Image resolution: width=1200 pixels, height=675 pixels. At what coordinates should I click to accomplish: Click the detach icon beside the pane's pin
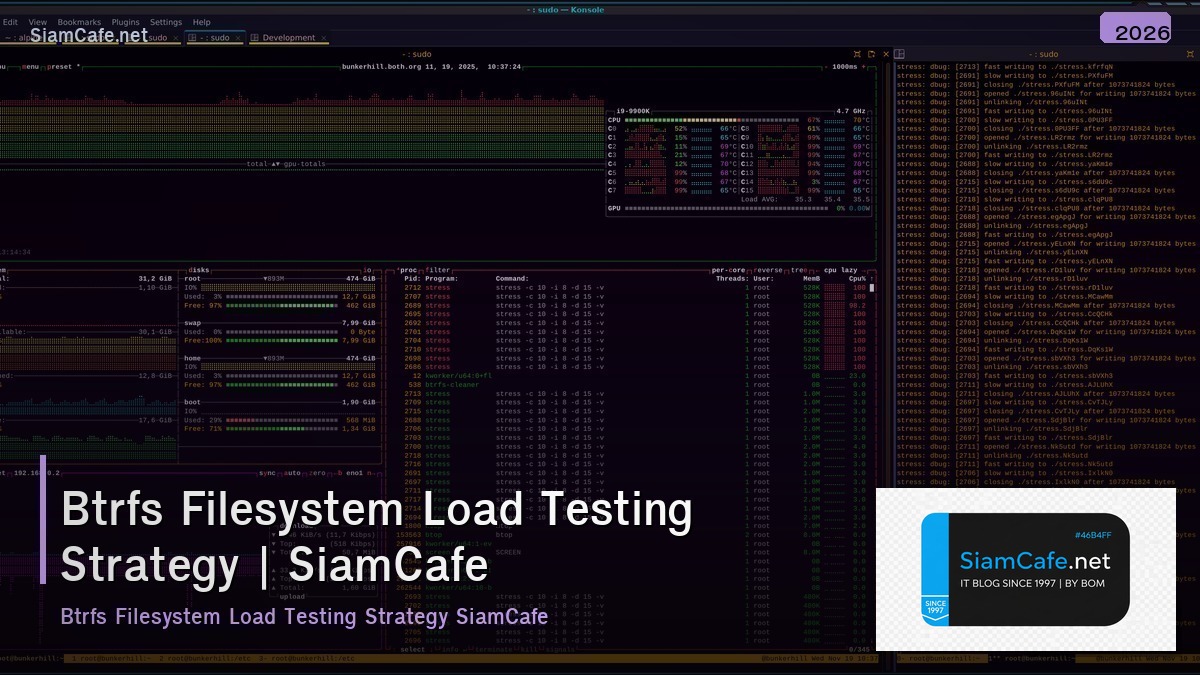pyautogui.click(x=871, y=53)
